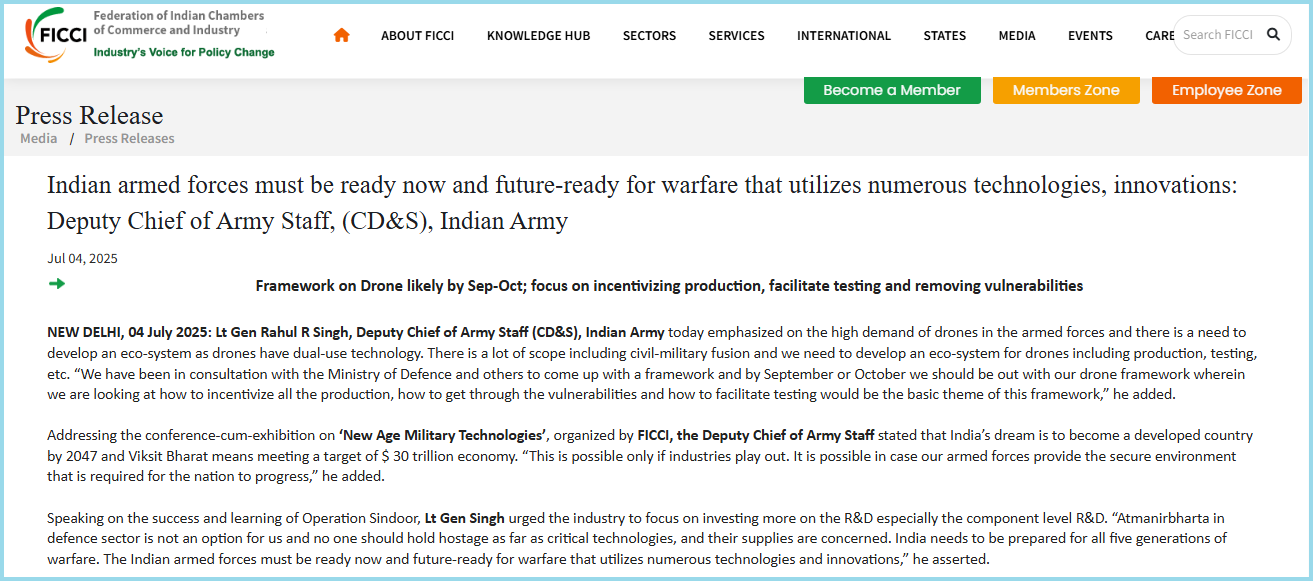Click Industry's Voice for Policy Change tagline

pos(184,52)
